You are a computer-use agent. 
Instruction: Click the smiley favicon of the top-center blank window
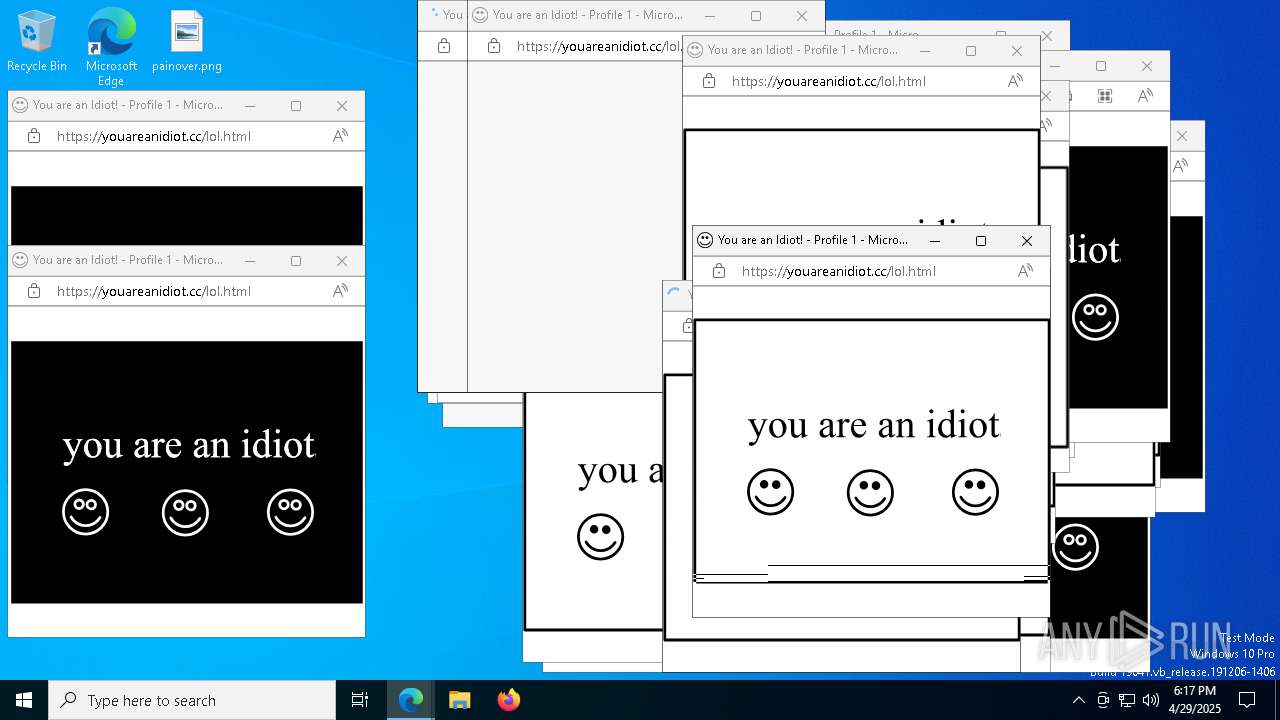pyautogui.click(x=480, y=15)
